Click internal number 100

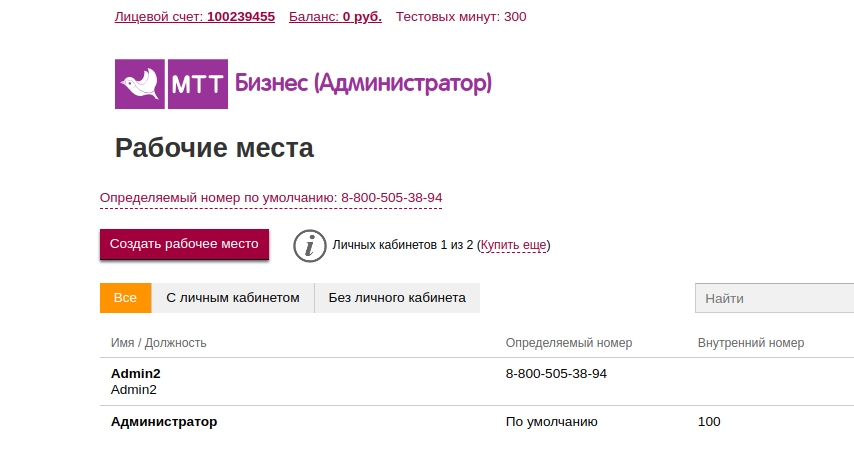(x=709, y=422)
